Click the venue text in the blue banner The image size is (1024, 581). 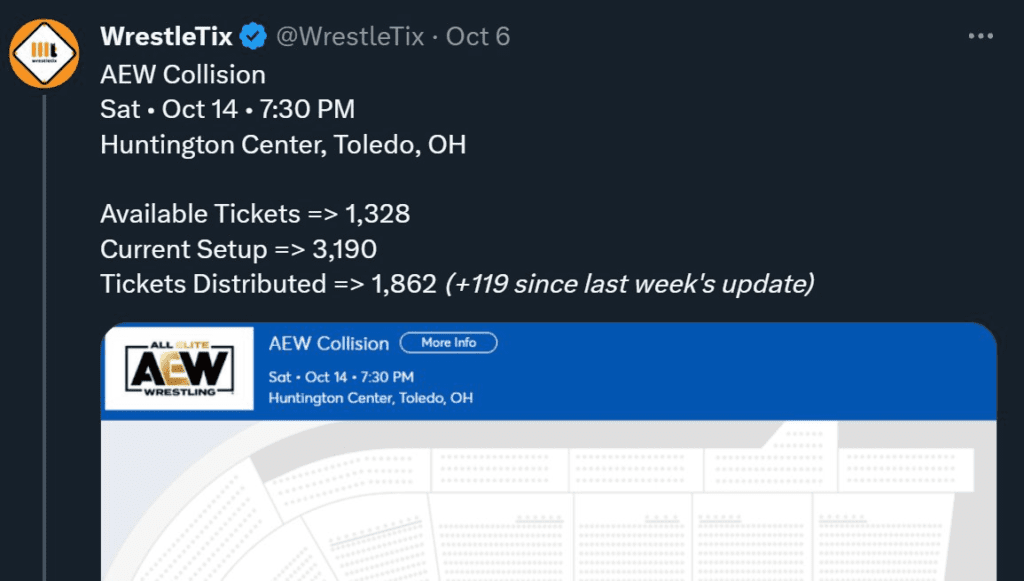pyautogui.click(x=370, y=398)
